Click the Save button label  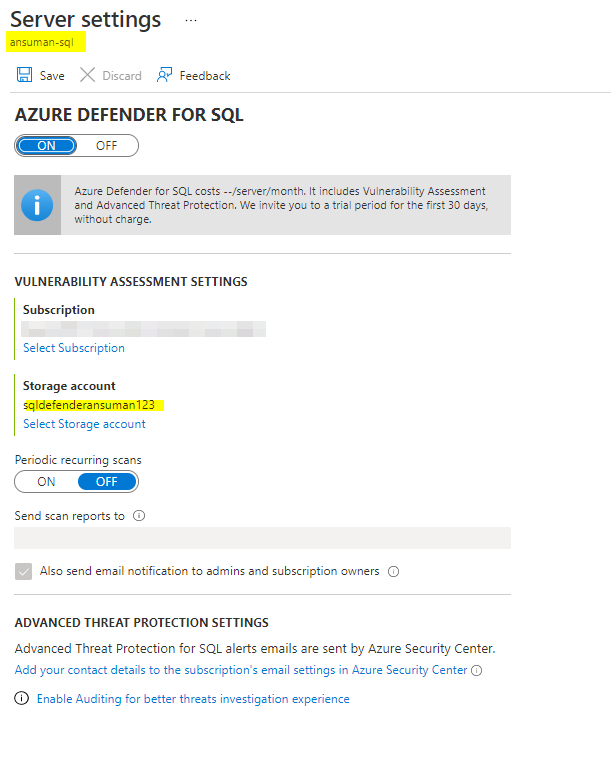(52, 76)
